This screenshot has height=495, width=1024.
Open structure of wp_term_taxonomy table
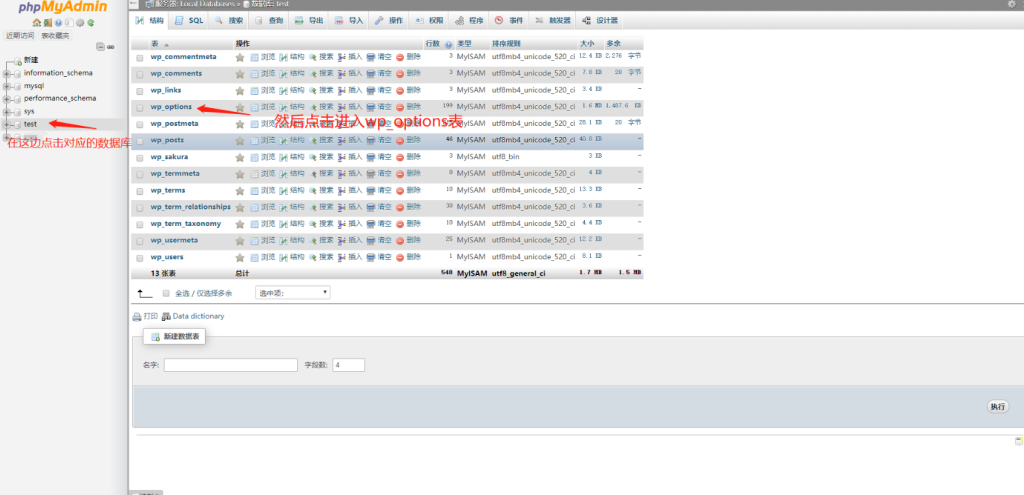pyautogui.click(x=292, y=223)
